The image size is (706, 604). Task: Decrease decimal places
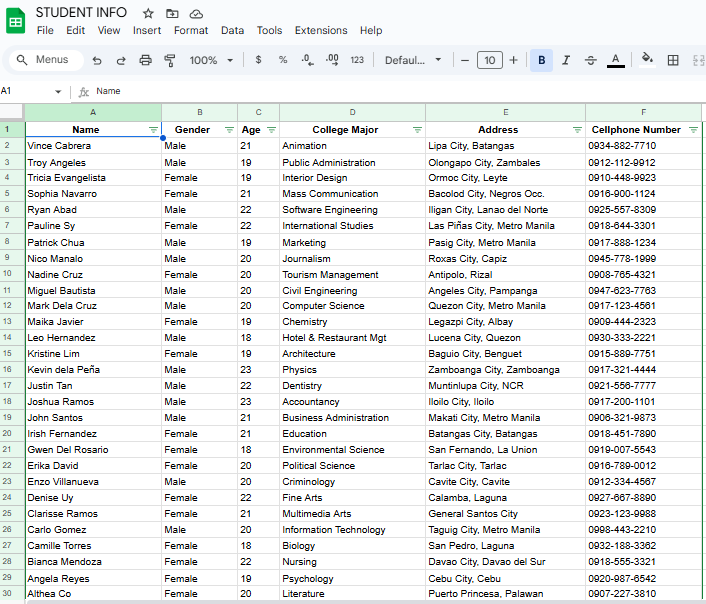307,59
